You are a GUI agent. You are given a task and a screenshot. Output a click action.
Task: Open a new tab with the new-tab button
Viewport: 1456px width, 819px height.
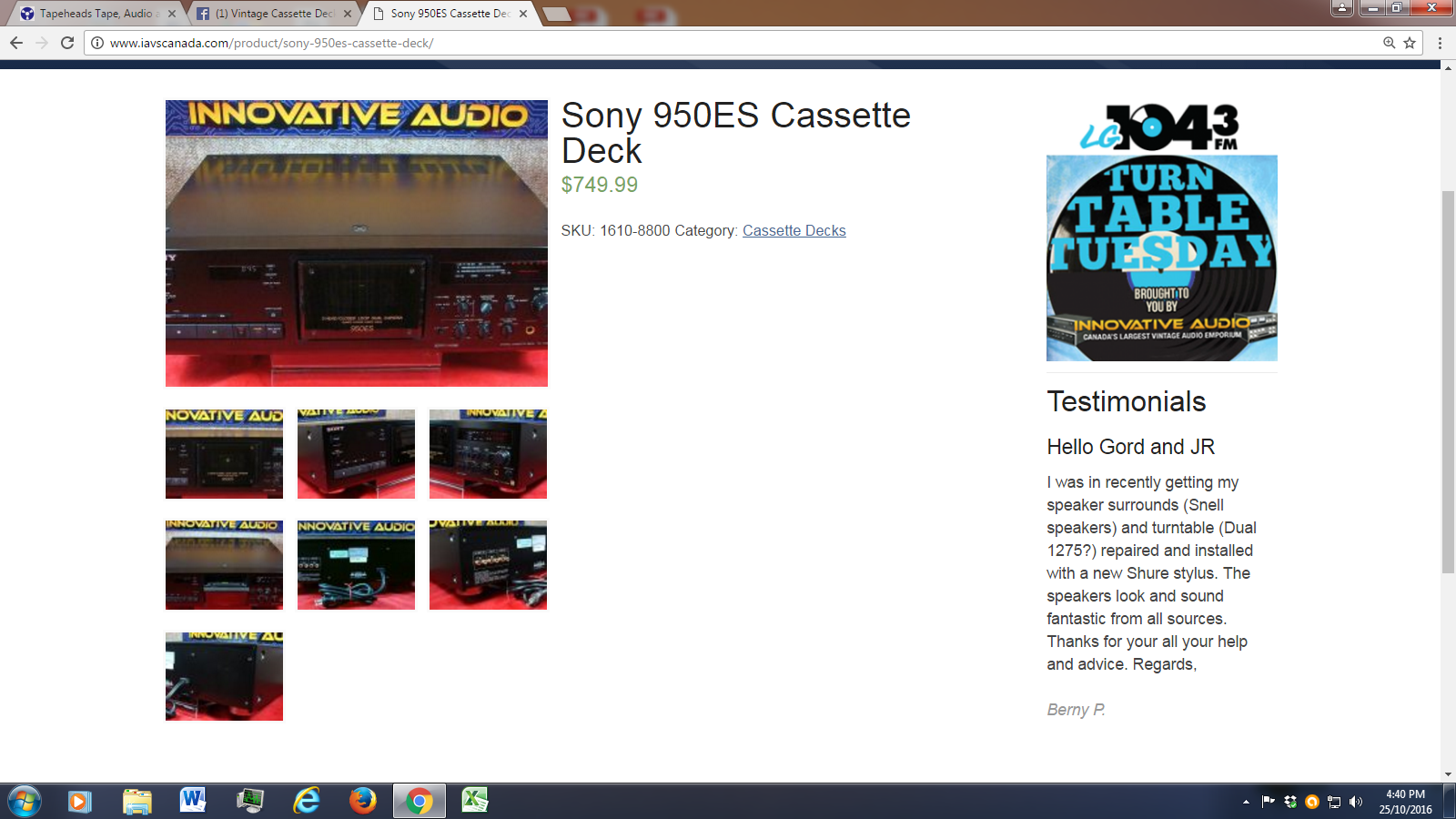coord(557,14)
